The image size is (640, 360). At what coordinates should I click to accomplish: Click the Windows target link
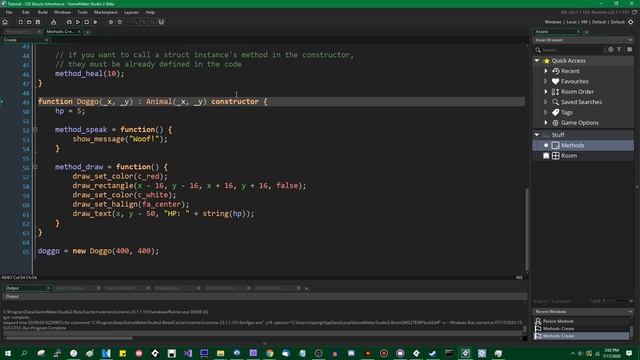(x=553, y=22)
